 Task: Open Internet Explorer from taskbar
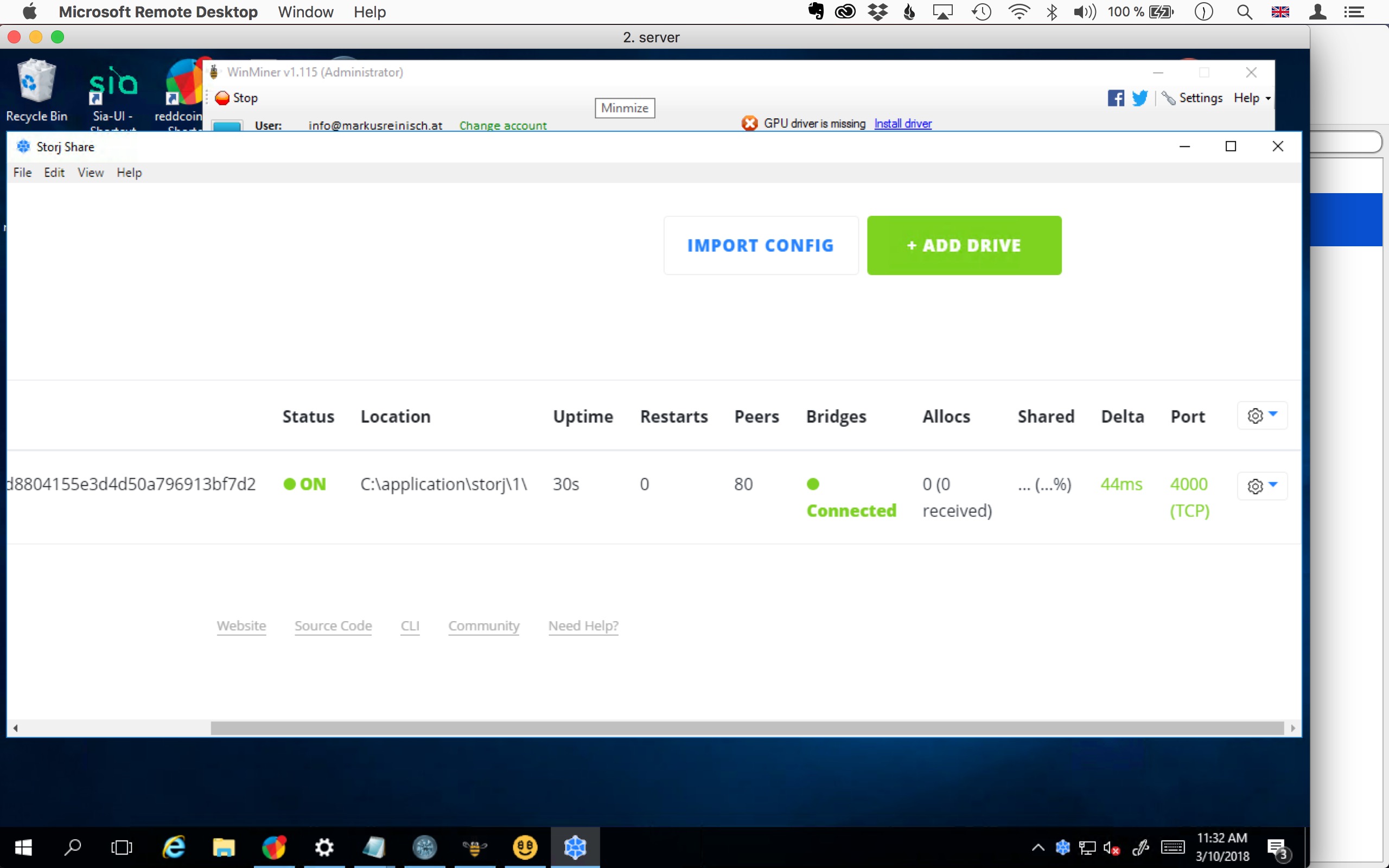click(x=173, y=847)
